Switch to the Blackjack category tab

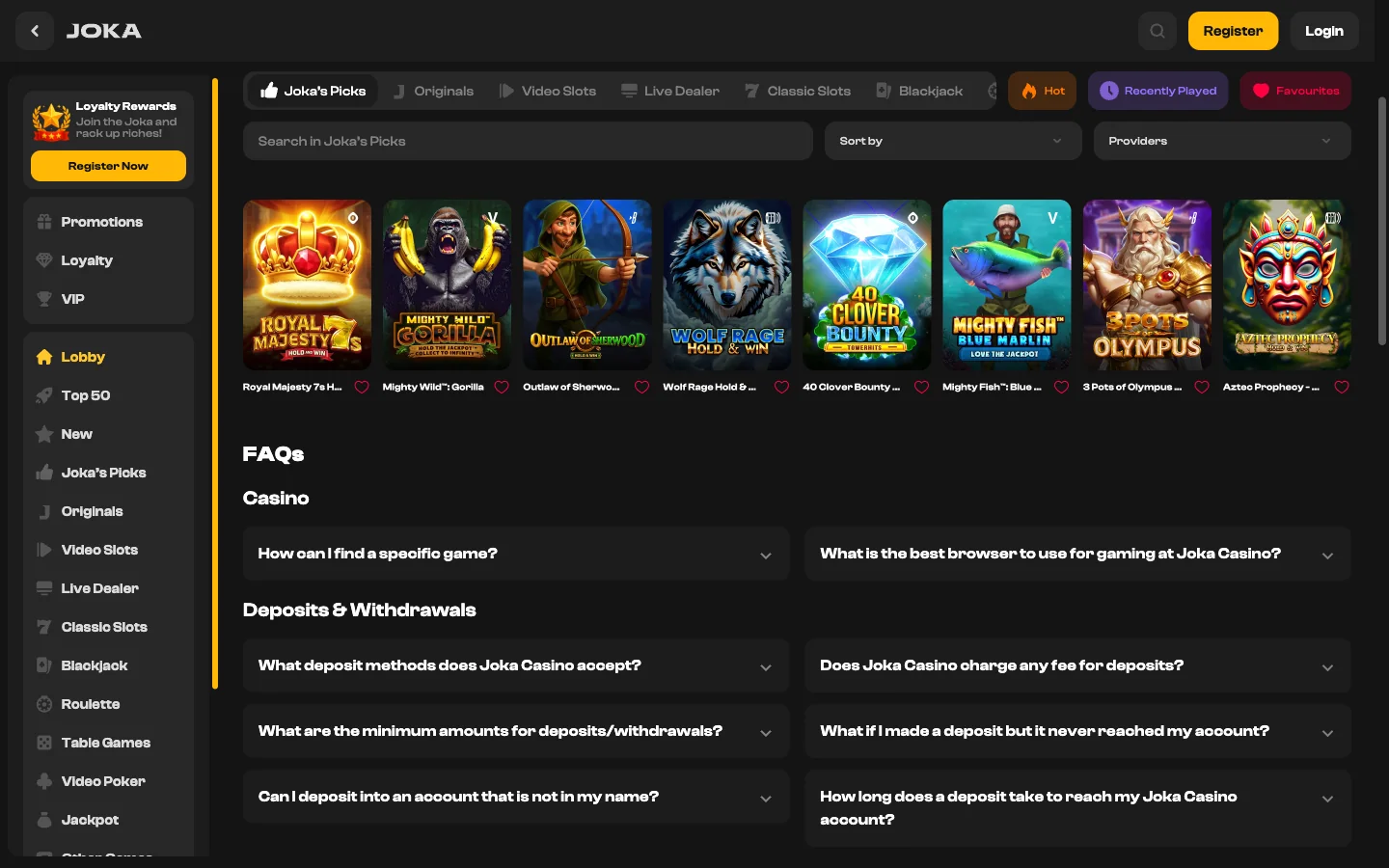[919, 91]
